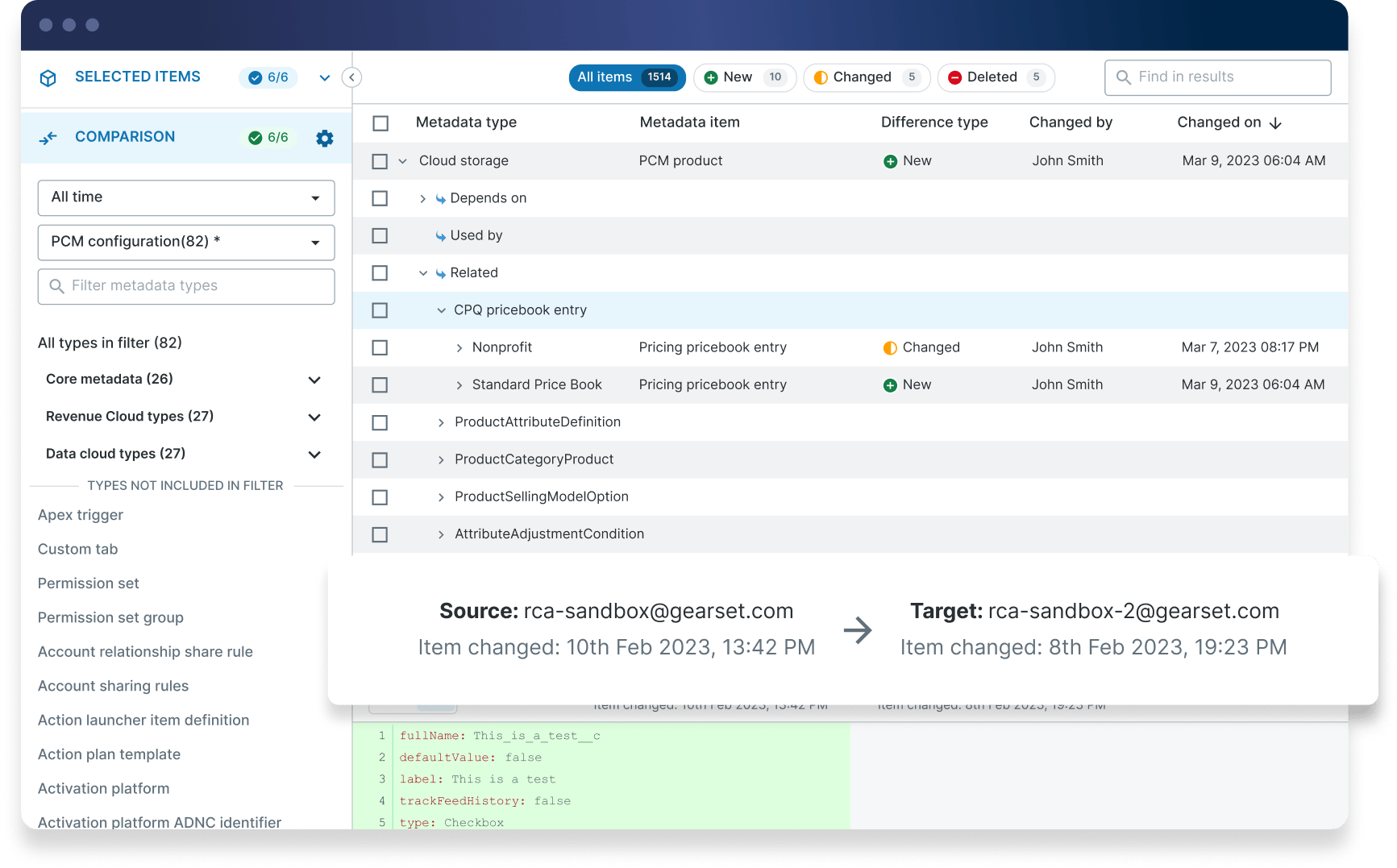1397x868 pixels.
Task: Click the green plus icon on New filter
Action: [x=710, y=77]
